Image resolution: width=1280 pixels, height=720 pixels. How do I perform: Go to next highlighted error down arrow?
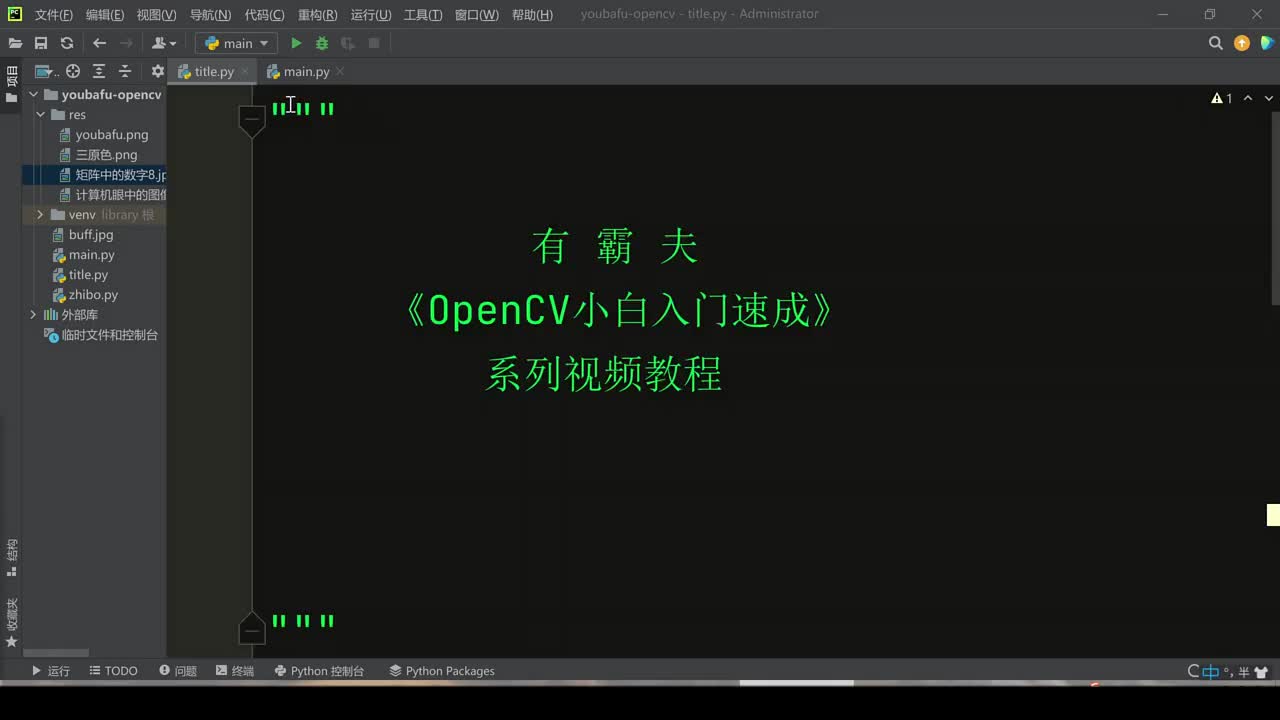[1269, 98]
